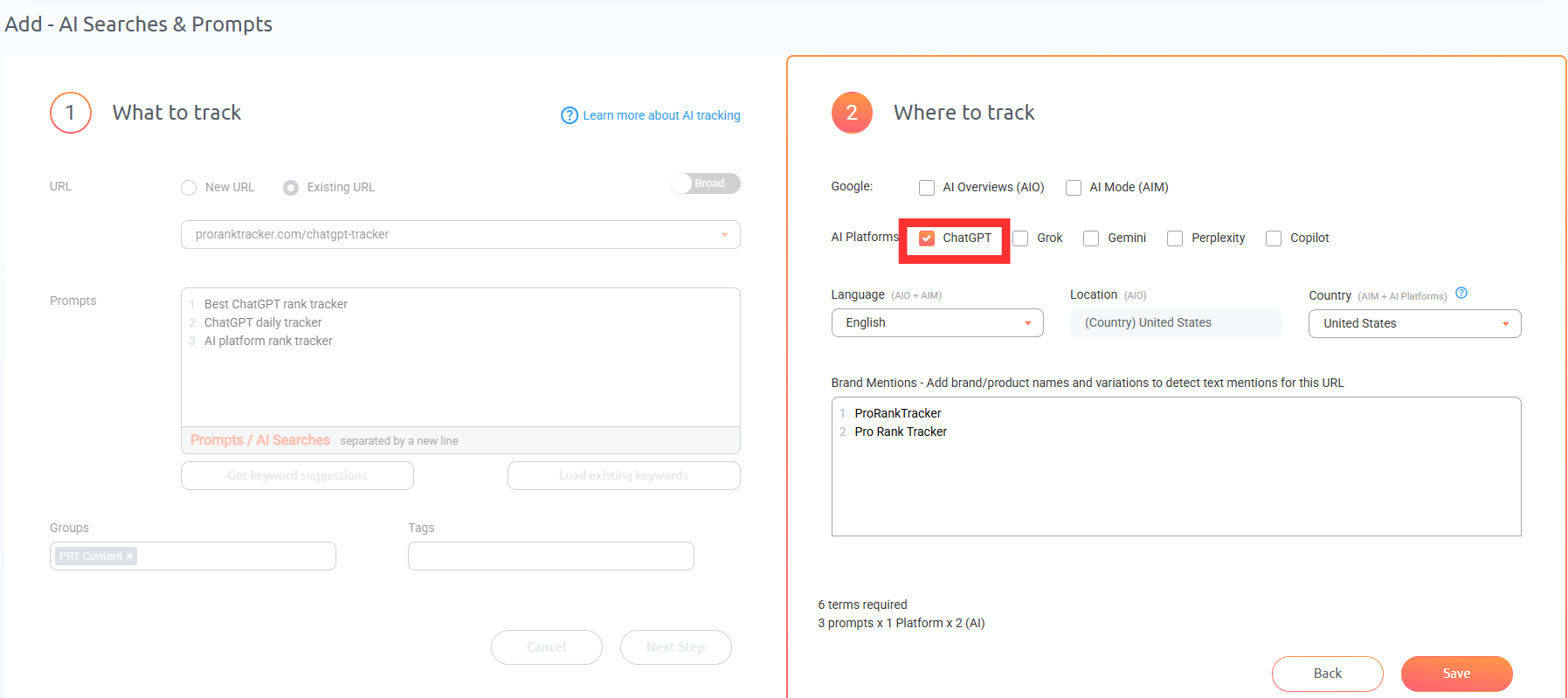Image resolution: width=1568 pixels, height=698 pixels.
Task: Click the 'Pro Rank Tracker' brand mention line
Action: [x=901, y=432]
